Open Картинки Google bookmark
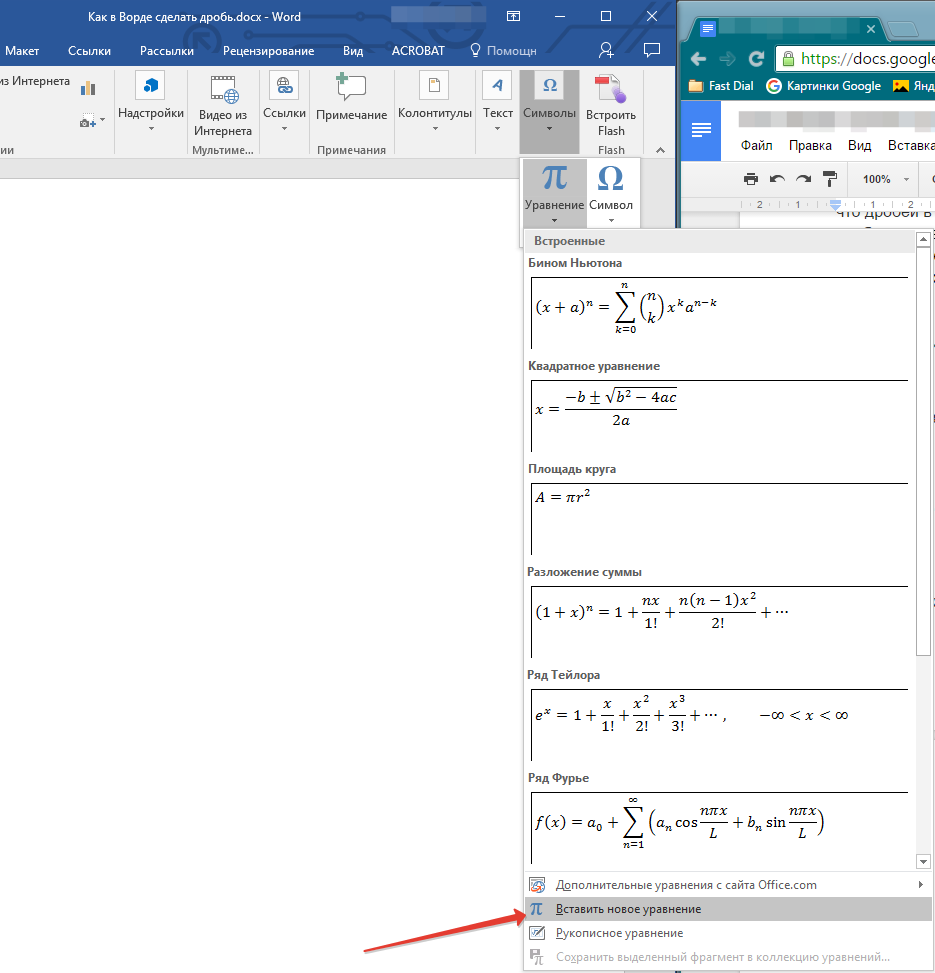Screen dimensions: 935x973 tap(824, 86)
